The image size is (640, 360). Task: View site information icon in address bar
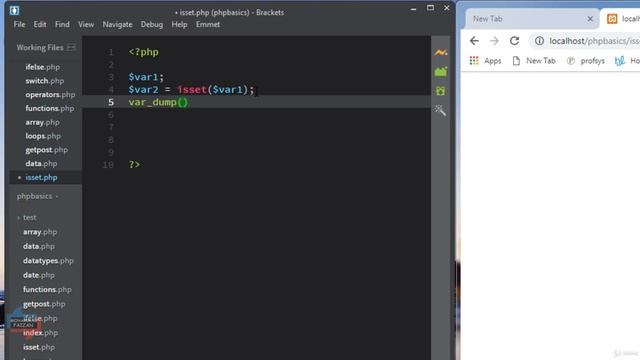[539, 41]
